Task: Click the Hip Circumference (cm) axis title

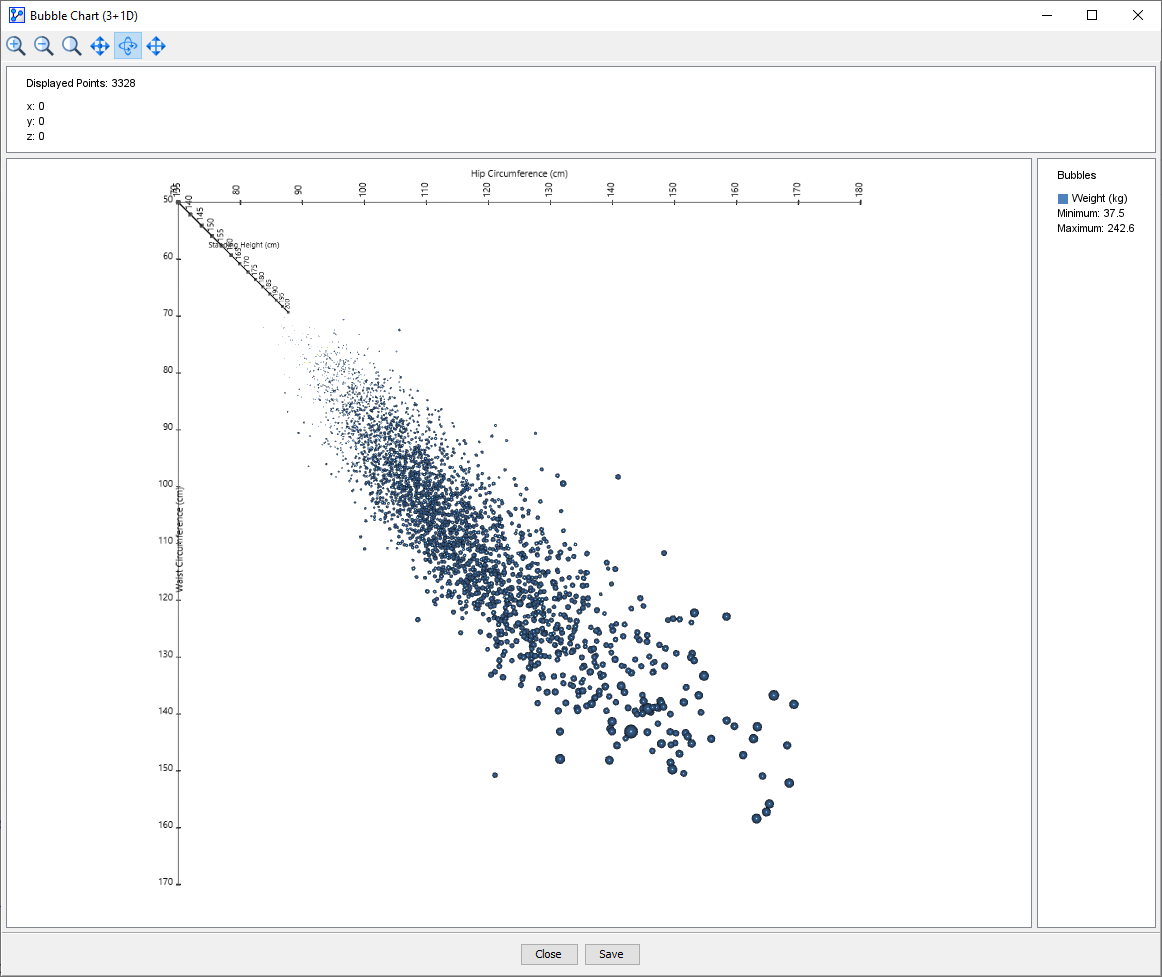Action: tap(519, 174)
